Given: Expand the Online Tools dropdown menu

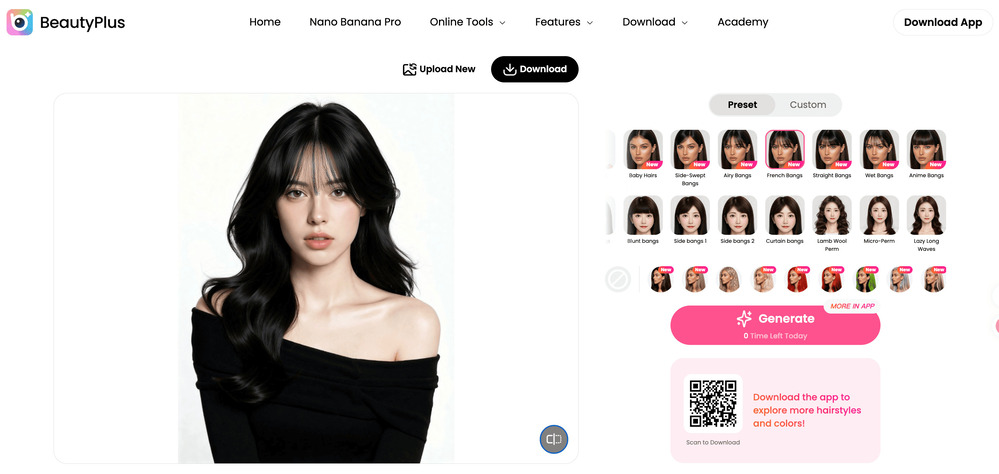Looking at the screenshot, I should tap(468, 22).
